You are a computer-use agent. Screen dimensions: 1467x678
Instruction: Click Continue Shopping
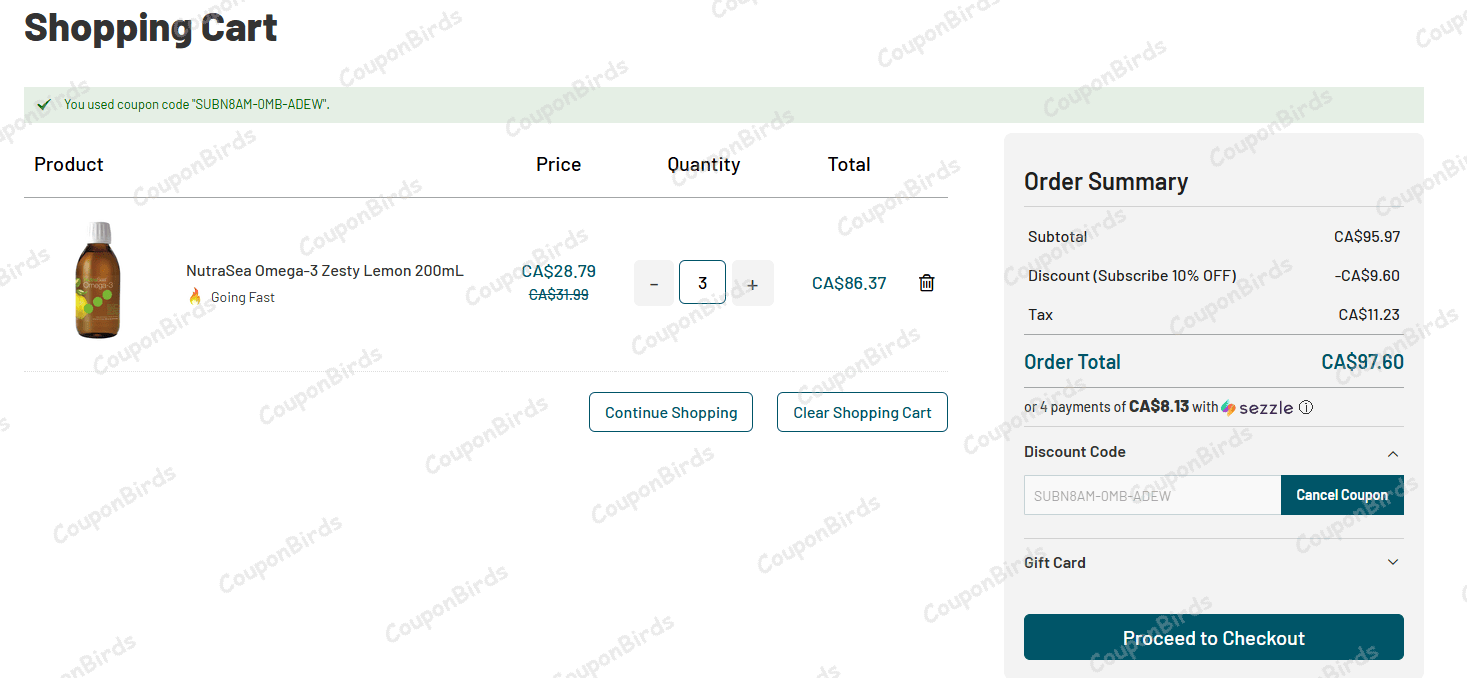(x=671, y=412)
